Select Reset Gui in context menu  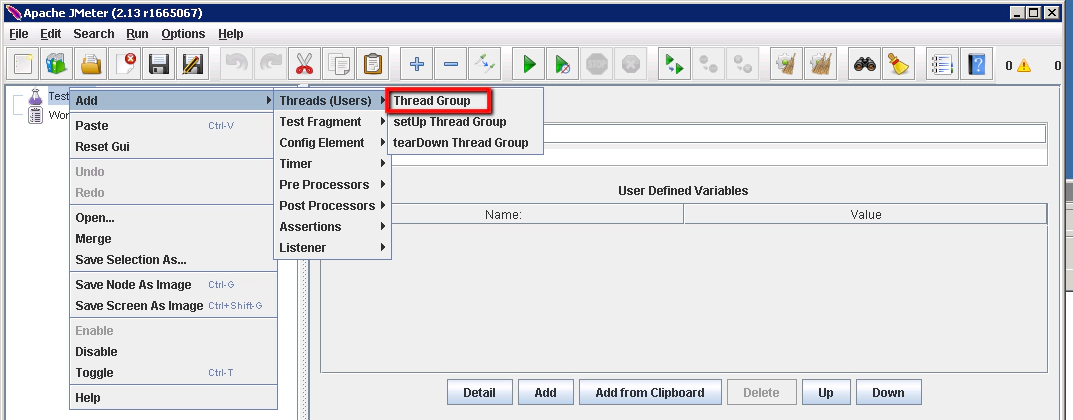[x=173, y=147]
